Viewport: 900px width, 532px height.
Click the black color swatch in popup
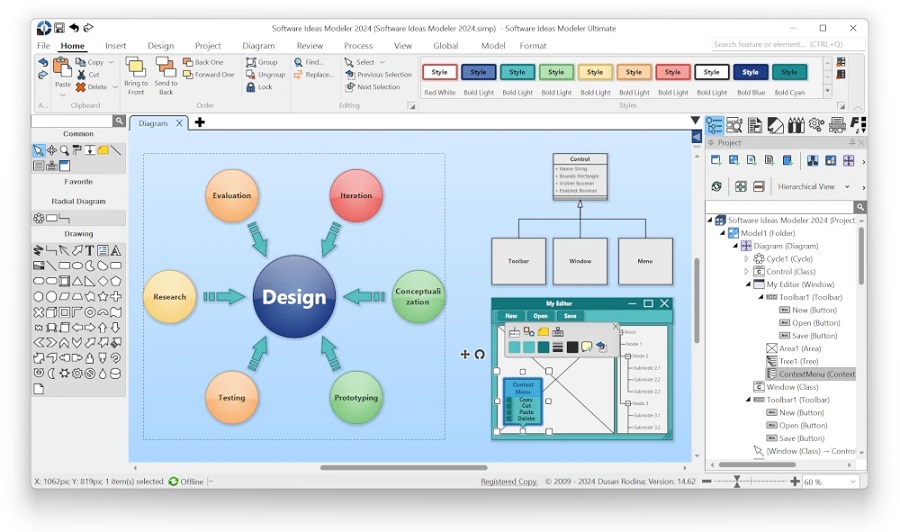pos(572,347)
